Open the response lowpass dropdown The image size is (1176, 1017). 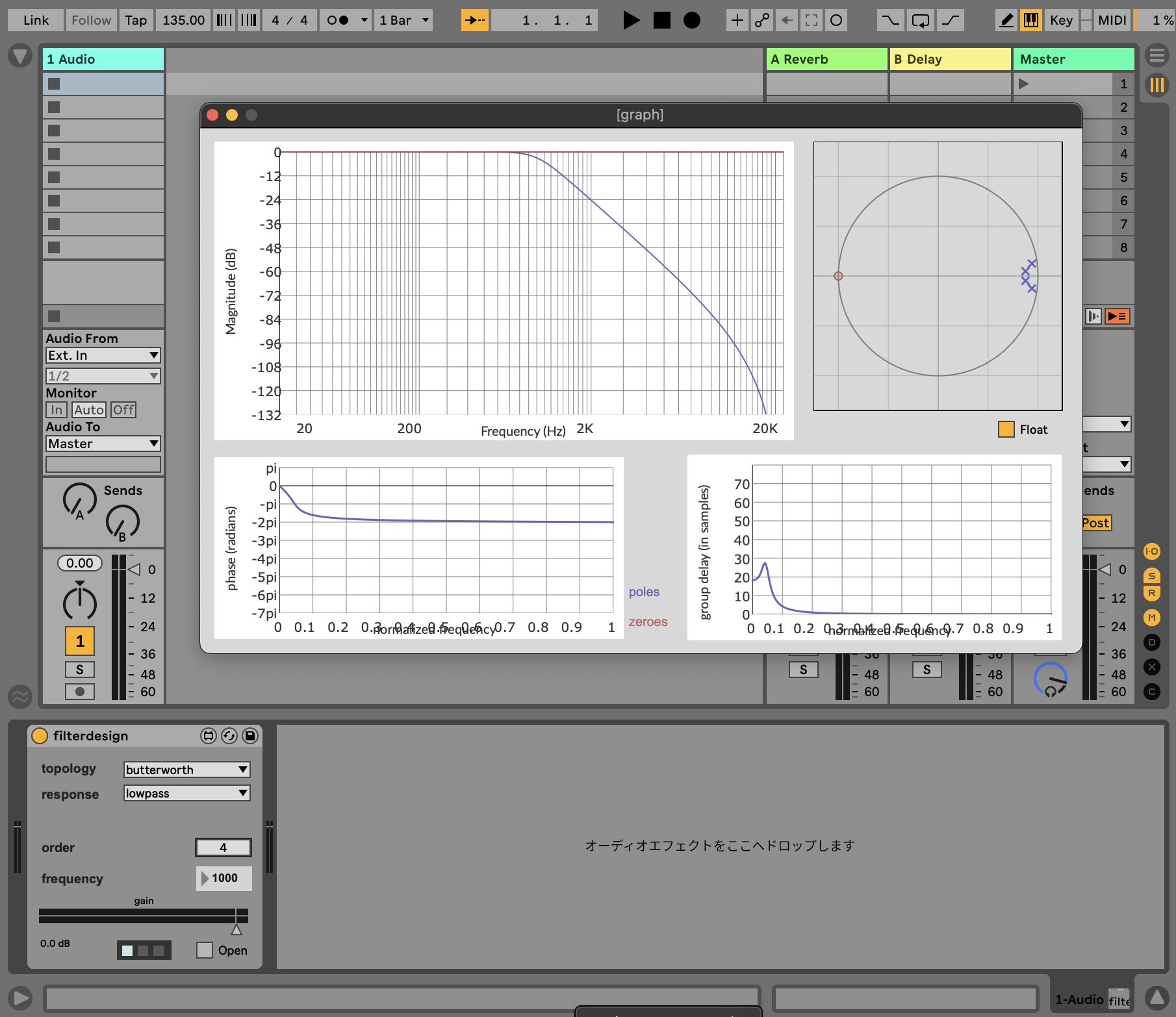(186, 793)
